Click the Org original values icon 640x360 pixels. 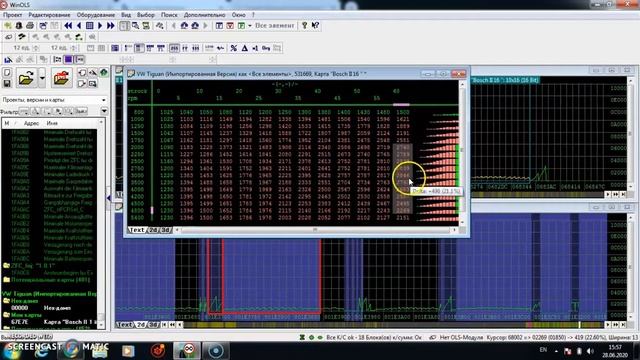pos(266,48)
